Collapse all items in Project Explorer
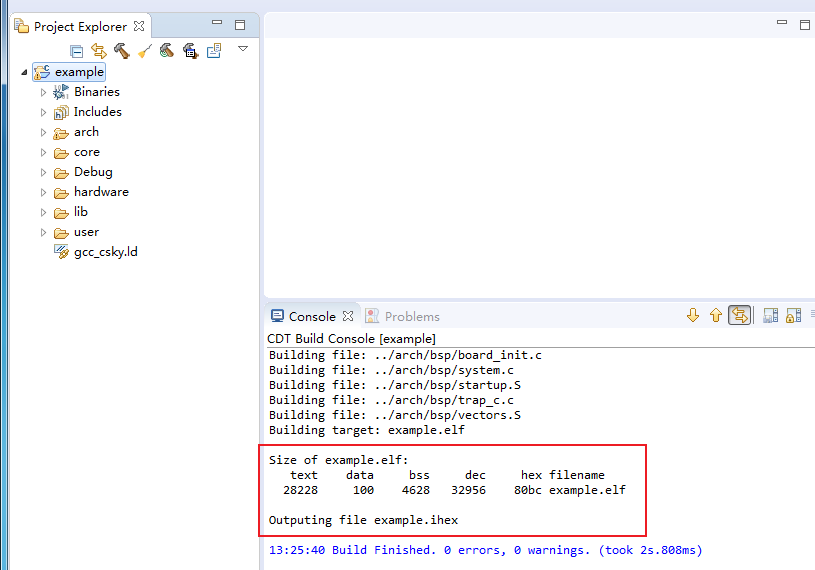The image size is (815, 570). tap(76, 51)
